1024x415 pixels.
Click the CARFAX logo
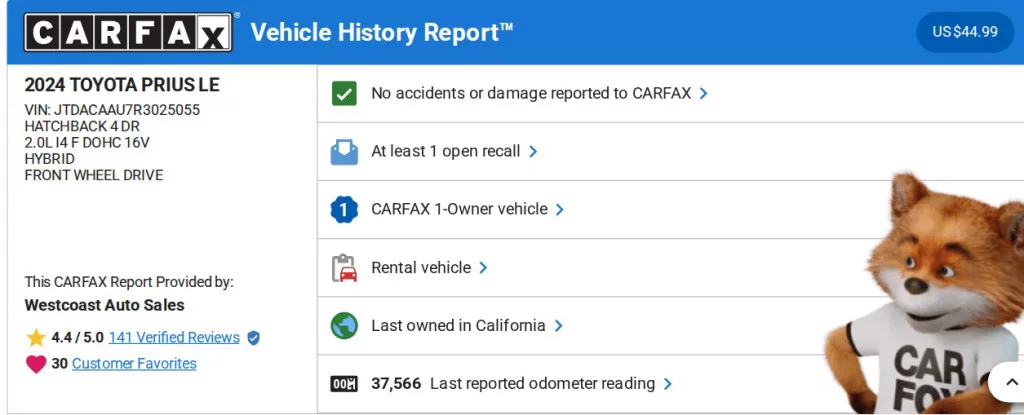click(128, 32)
